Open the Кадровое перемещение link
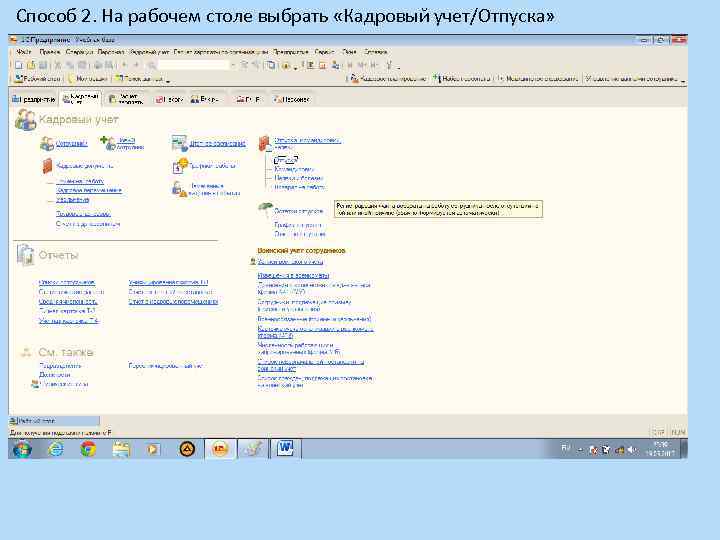This screenshot has width=720, height=540. [89, 190]
